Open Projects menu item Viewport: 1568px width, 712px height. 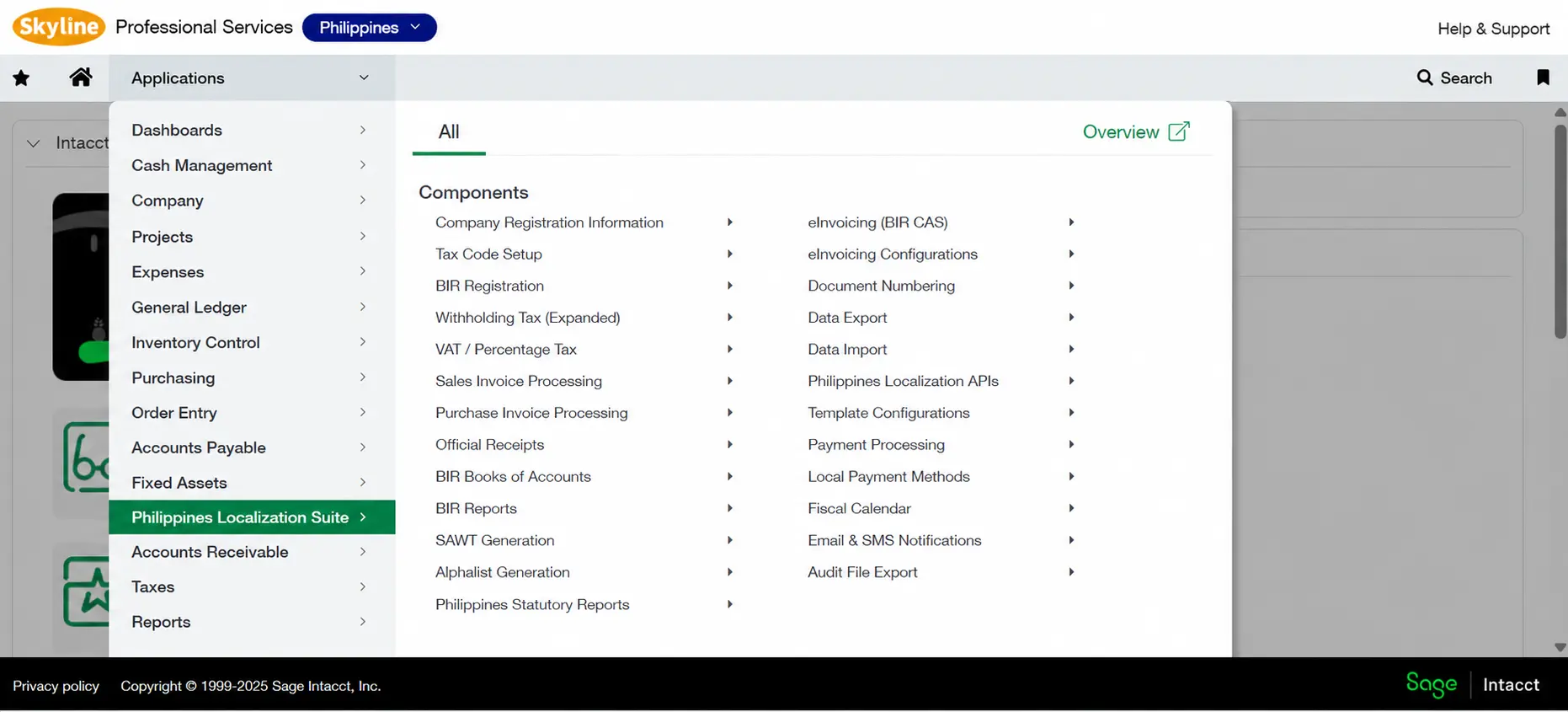pos(252,237)
